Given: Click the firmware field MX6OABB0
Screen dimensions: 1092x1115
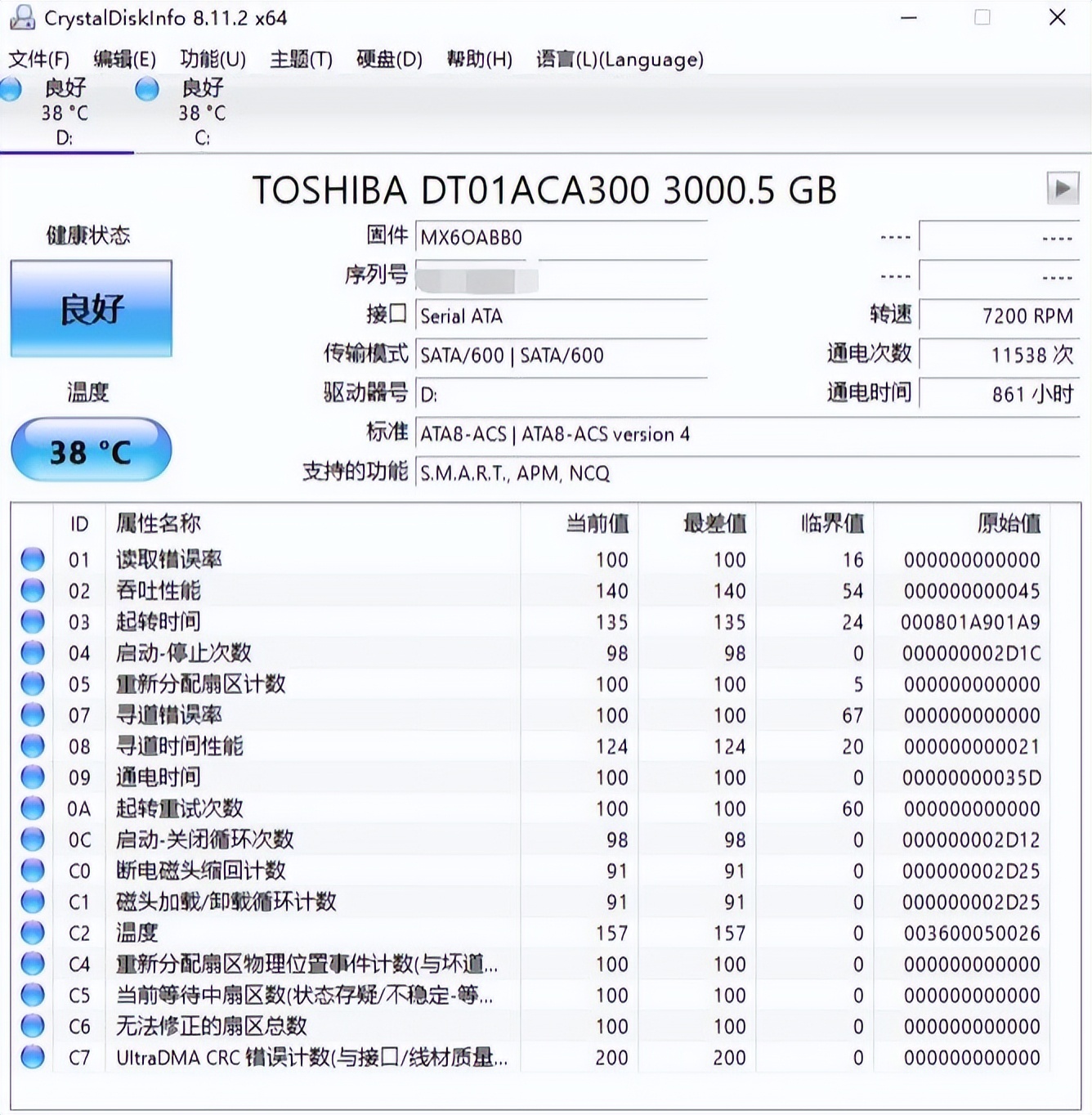Looking at the screenshot, I should [x=561, y=238].
